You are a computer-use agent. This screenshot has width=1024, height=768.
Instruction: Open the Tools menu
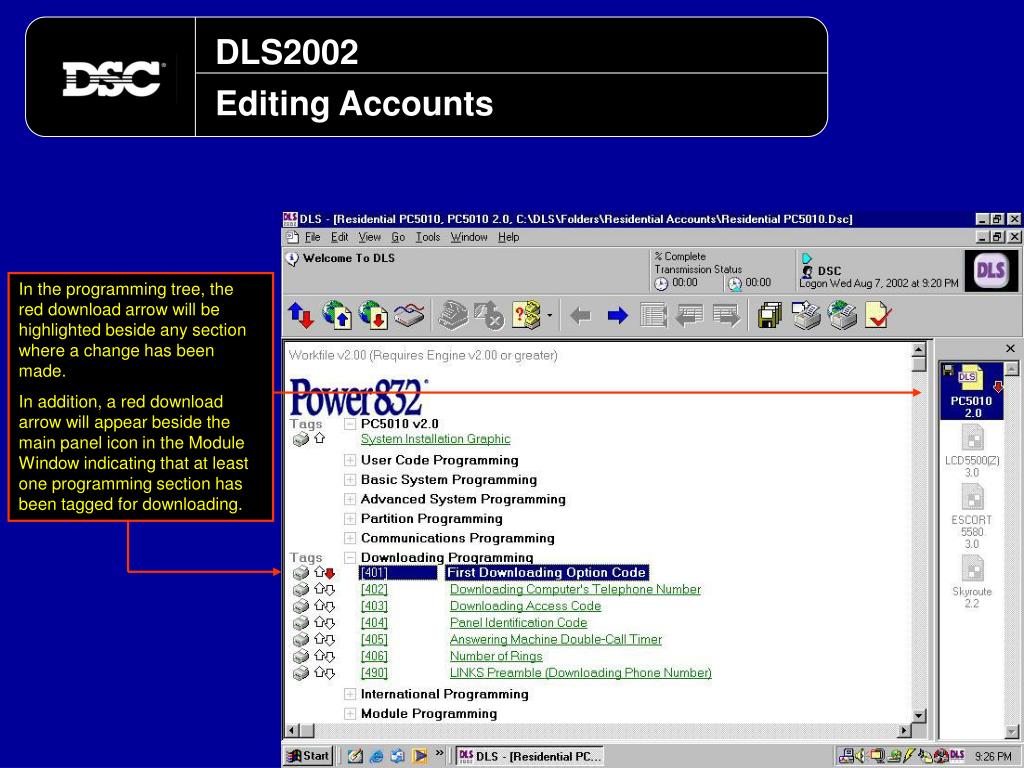coord(428,237)
